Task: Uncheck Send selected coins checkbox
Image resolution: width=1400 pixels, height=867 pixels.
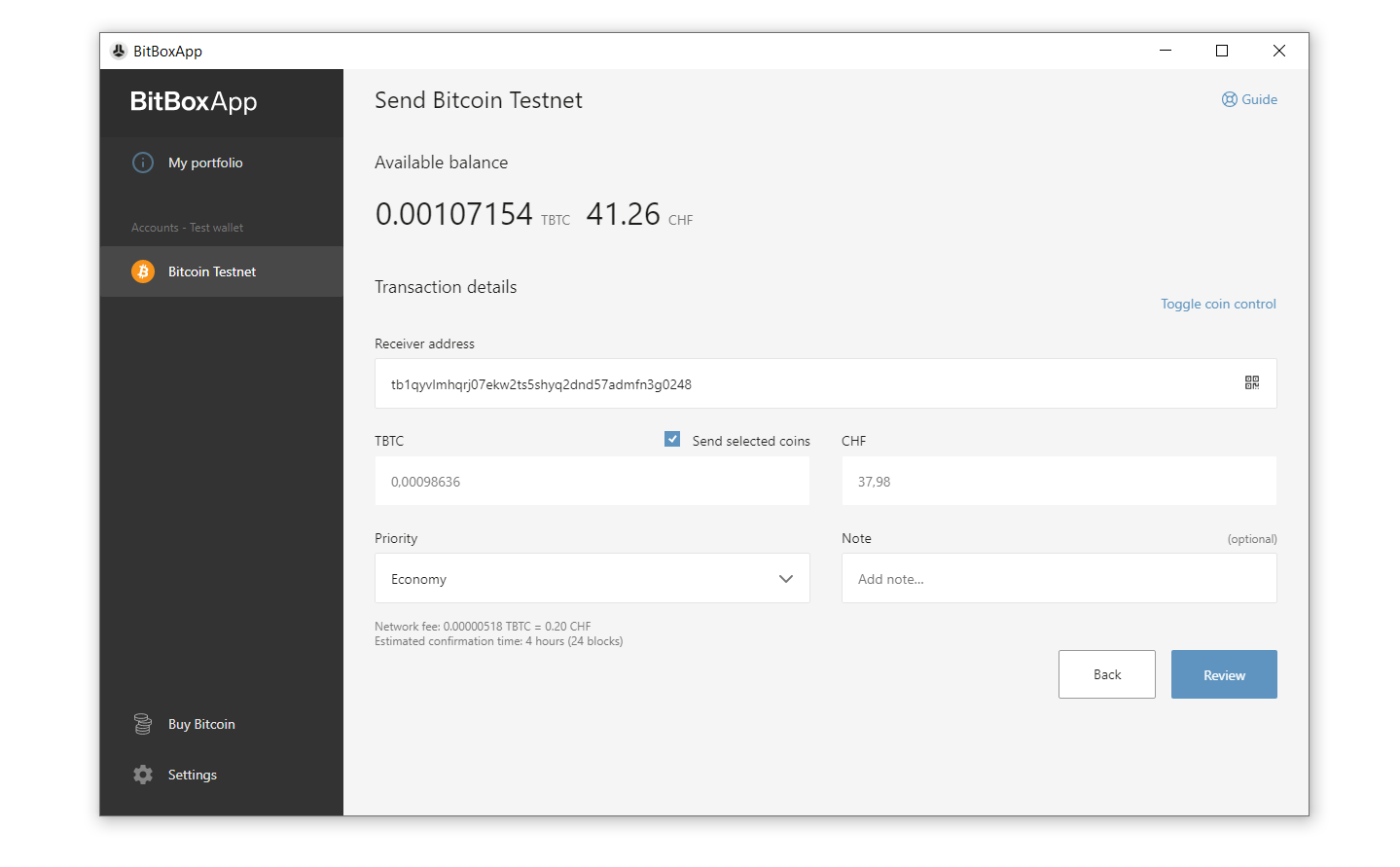Action: pyautogui.click(x=672, y=439)
